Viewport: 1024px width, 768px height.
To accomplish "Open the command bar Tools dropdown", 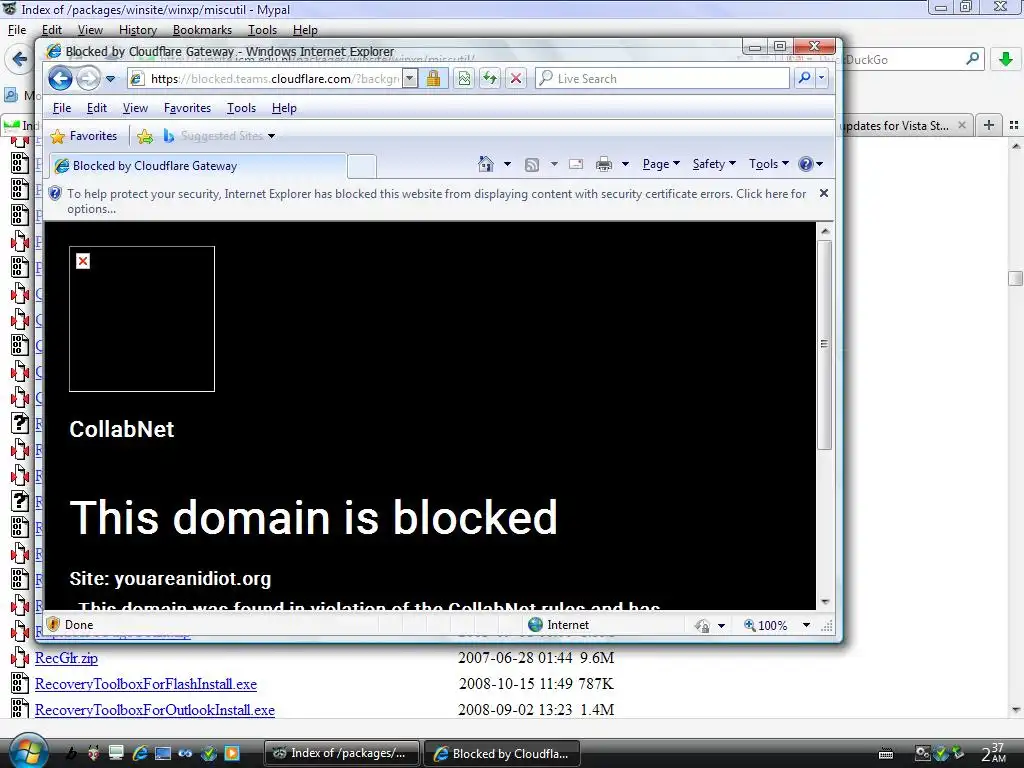I will (x=769, y=164).
